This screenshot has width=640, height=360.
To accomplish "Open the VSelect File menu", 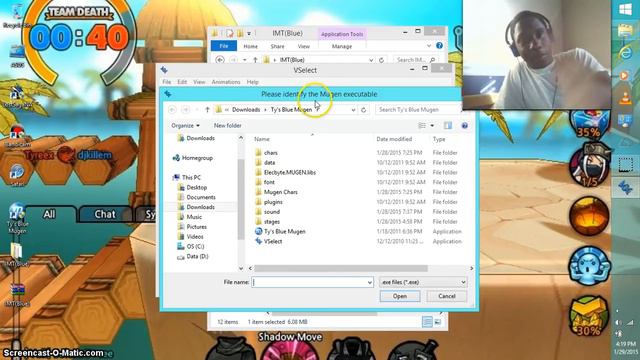I will pyautogui.click(x=167, y=82).
